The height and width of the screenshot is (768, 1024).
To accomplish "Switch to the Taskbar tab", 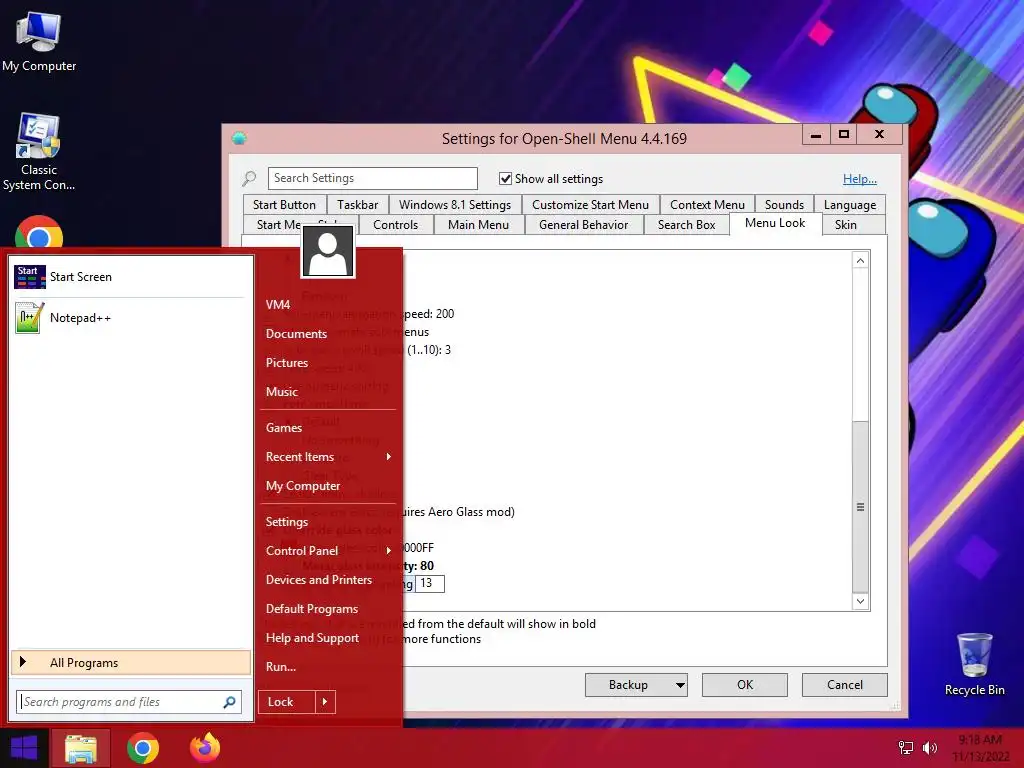I will [x=357, y=205].
